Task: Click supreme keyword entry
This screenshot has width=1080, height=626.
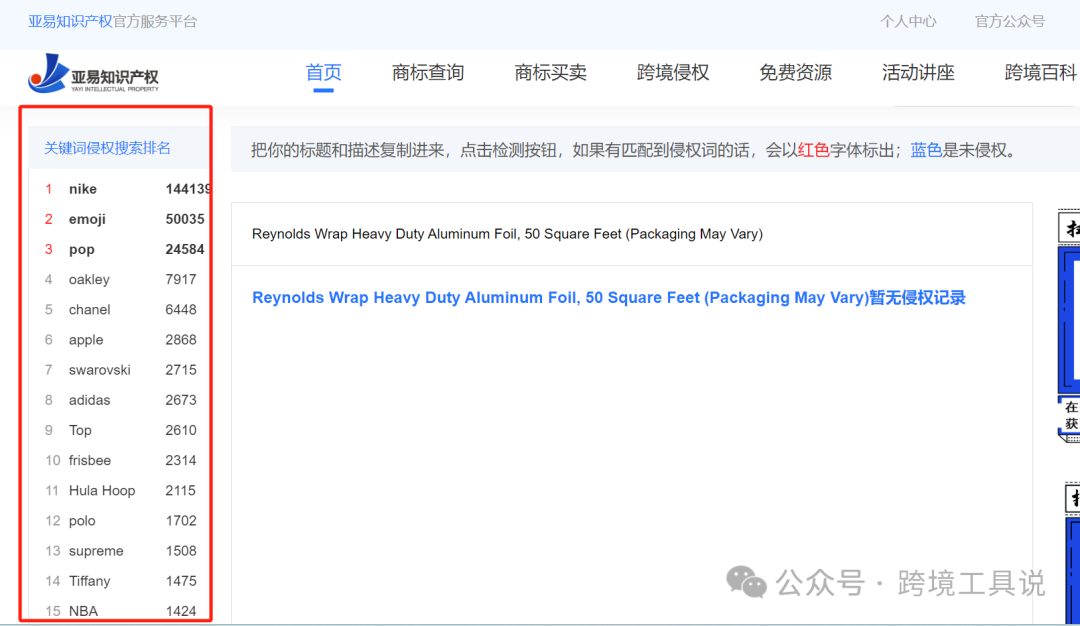Action: point(96,551)
